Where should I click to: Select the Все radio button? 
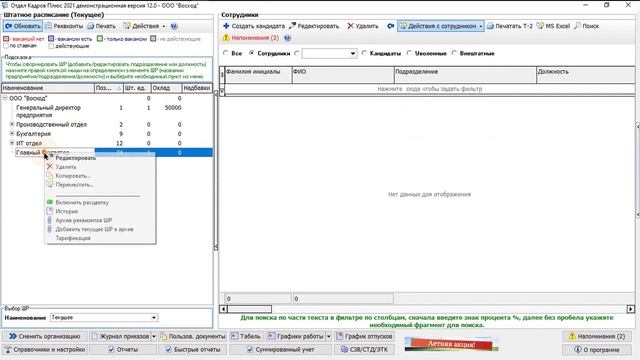tap(225, 53)
